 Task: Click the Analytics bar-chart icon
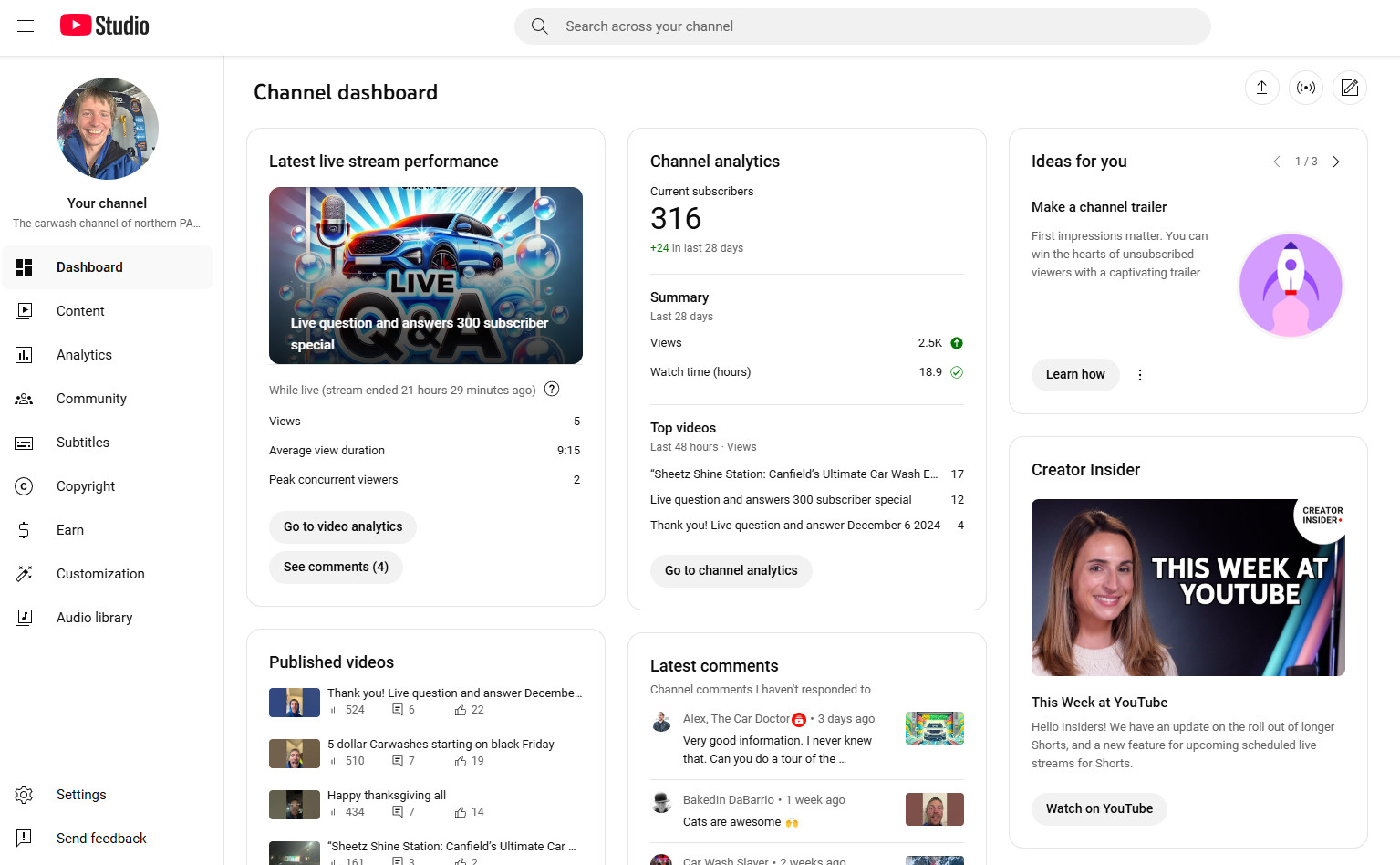click(24, 355)
